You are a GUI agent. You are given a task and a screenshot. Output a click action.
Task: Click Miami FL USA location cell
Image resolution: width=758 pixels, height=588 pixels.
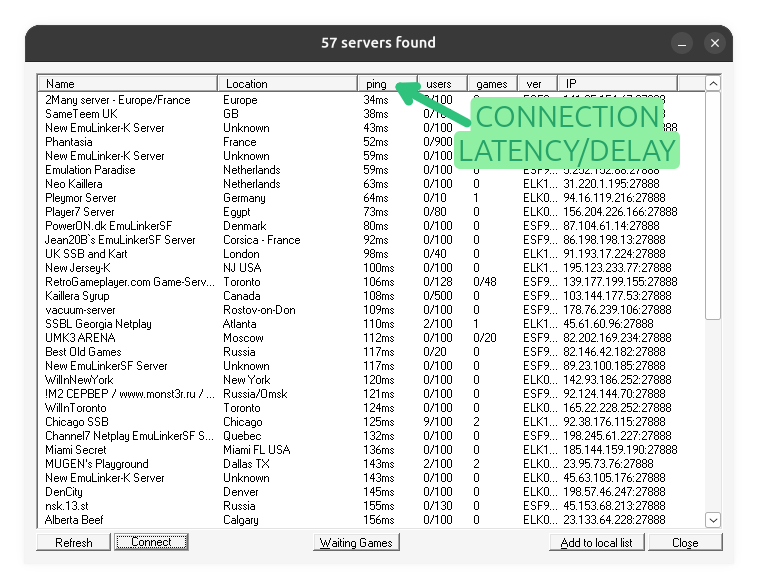click(x=257, y=451)
